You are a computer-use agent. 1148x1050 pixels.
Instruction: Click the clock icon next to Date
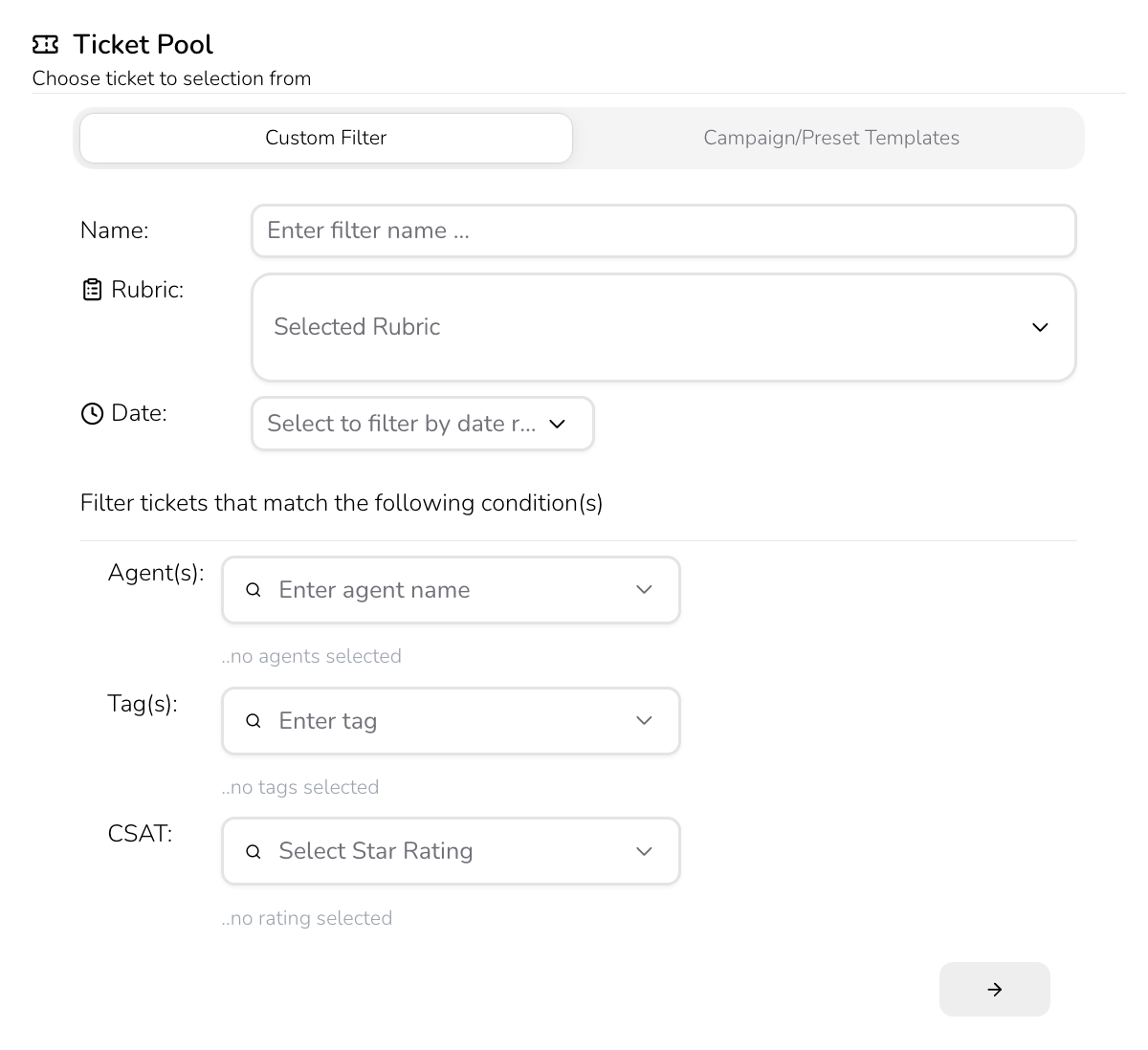click(x=92, y=413)
